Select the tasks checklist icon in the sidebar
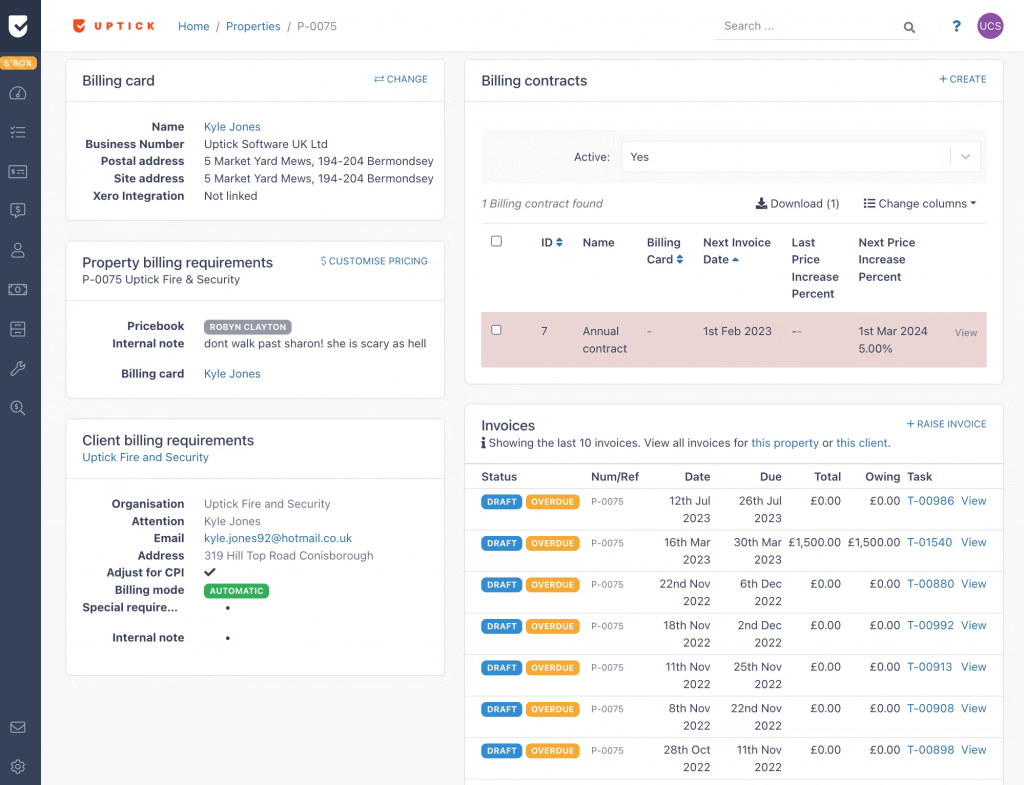 pos(19,132)
